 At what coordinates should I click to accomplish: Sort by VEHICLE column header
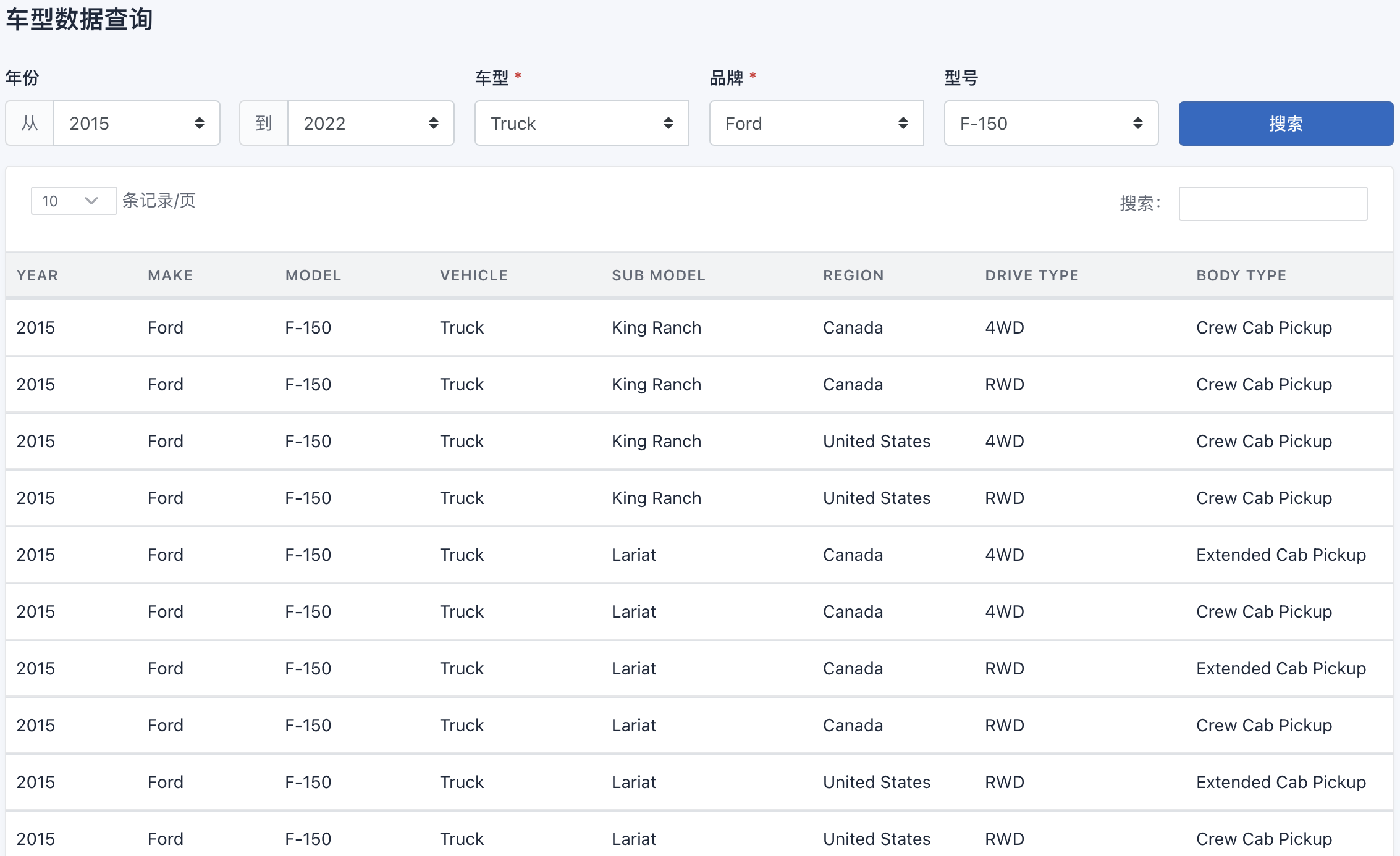coord(474,275)
